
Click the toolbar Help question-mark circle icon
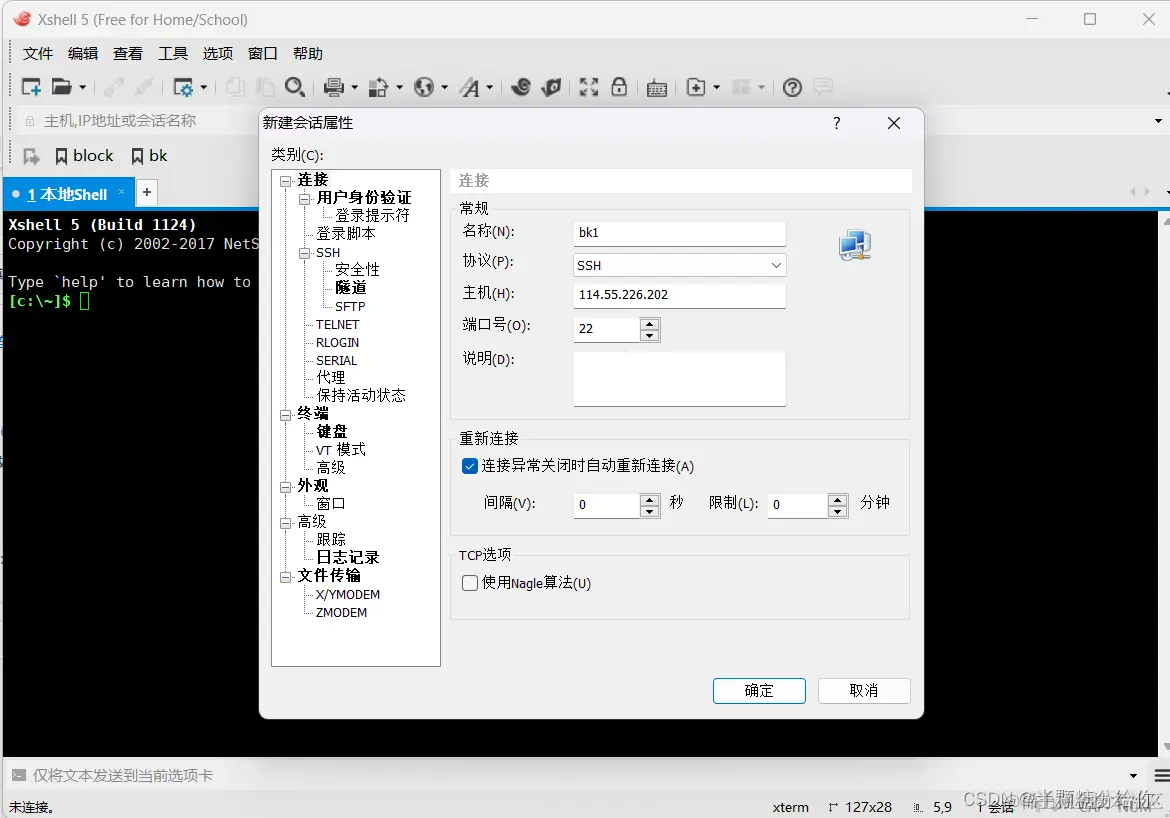792,87
